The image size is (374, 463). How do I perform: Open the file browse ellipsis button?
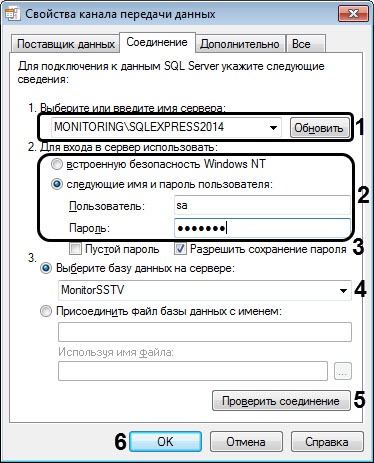(343, 371)
